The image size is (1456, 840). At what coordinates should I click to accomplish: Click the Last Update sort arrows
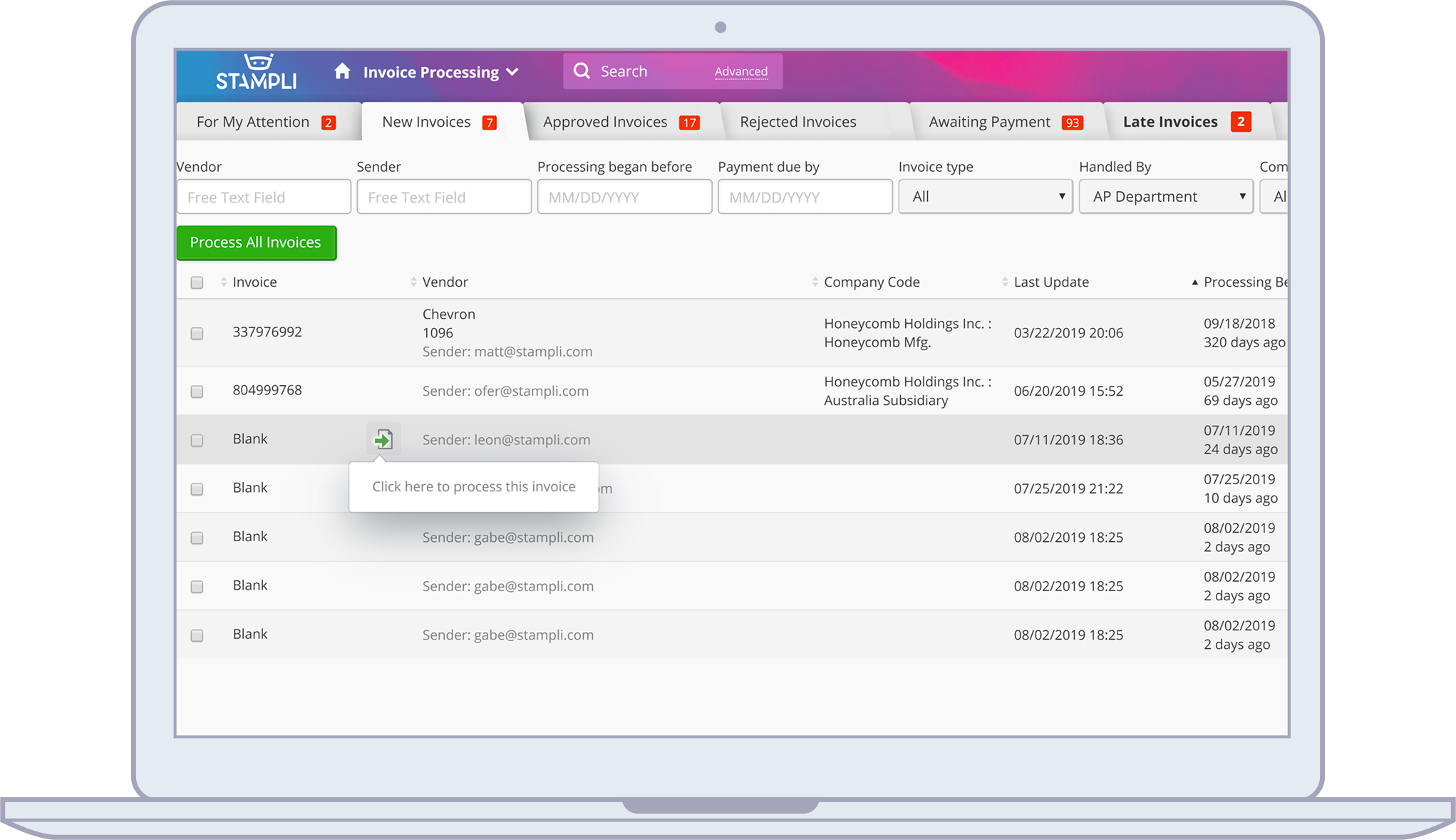point(1005,282)
